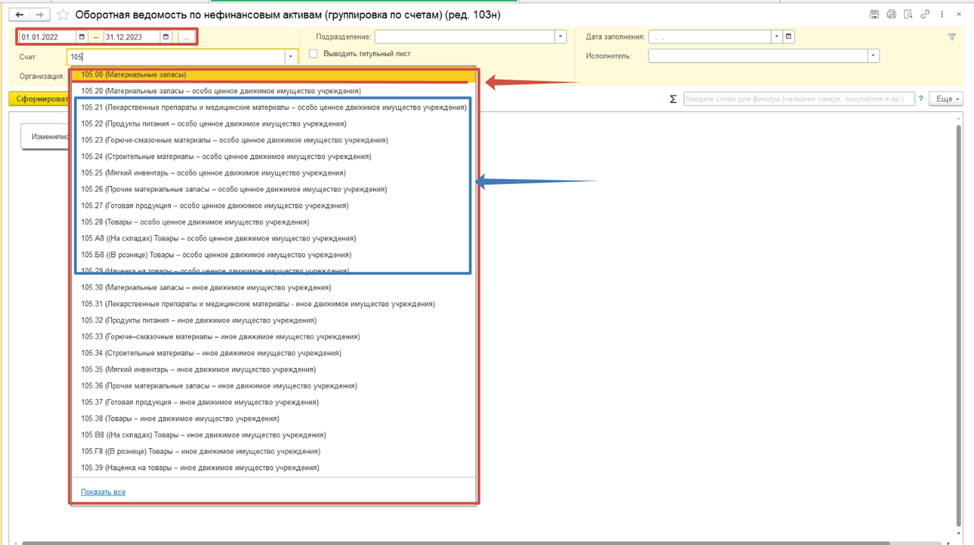Expand the Дата заполнения dropdown arrow
The width and height of the screenshot is (974, 545).
click(x=776, y=37)
